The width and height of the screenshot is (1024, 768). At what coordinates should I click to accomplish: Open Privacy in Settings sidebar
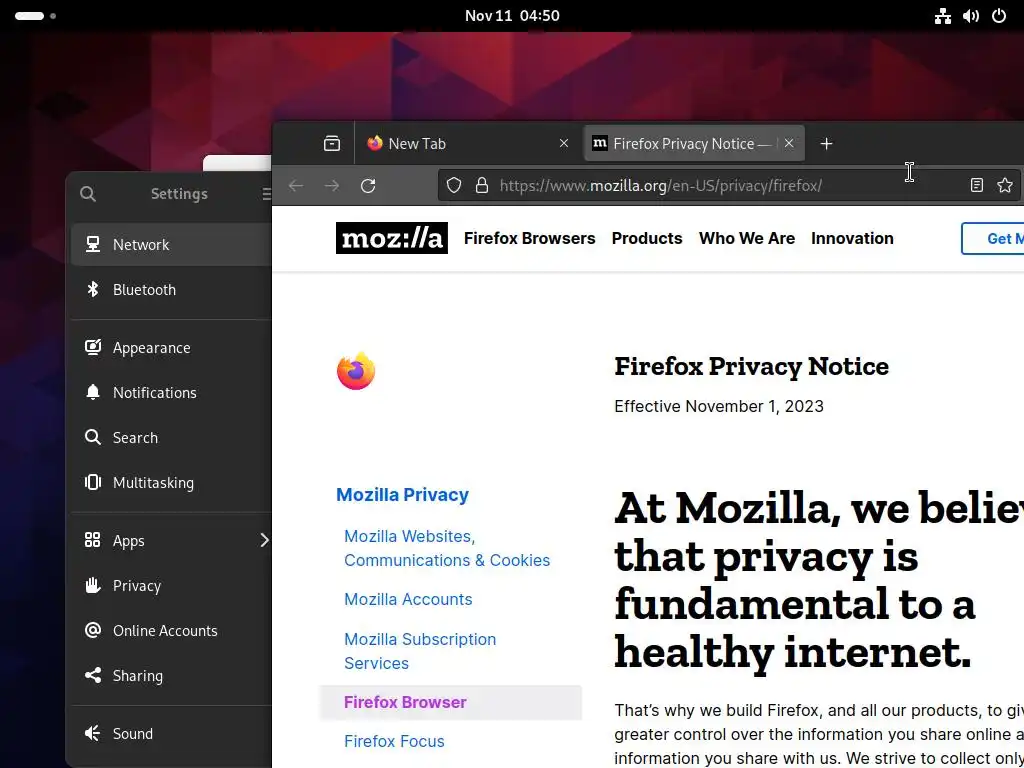171,586
